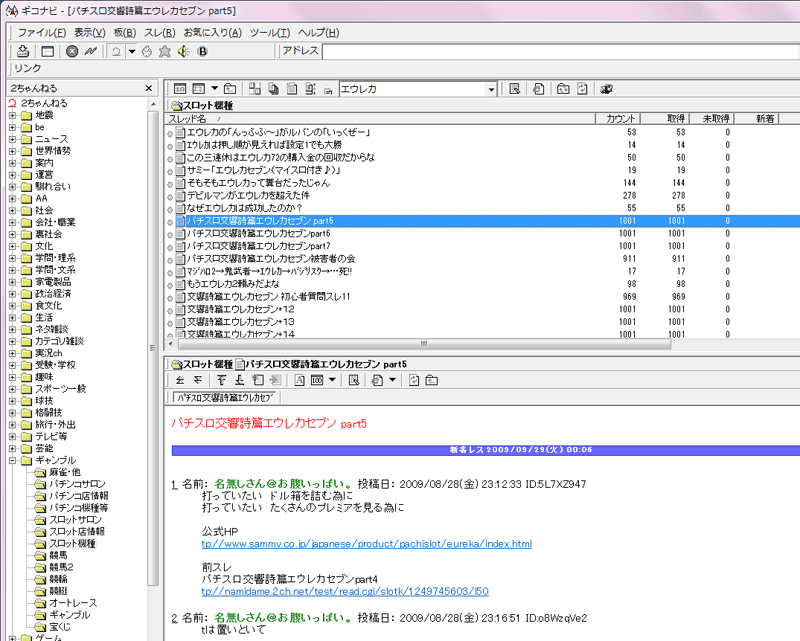Open the table view icon's dropdown arrow
This screenshot has width=800, height=641.
coord(214,89)
